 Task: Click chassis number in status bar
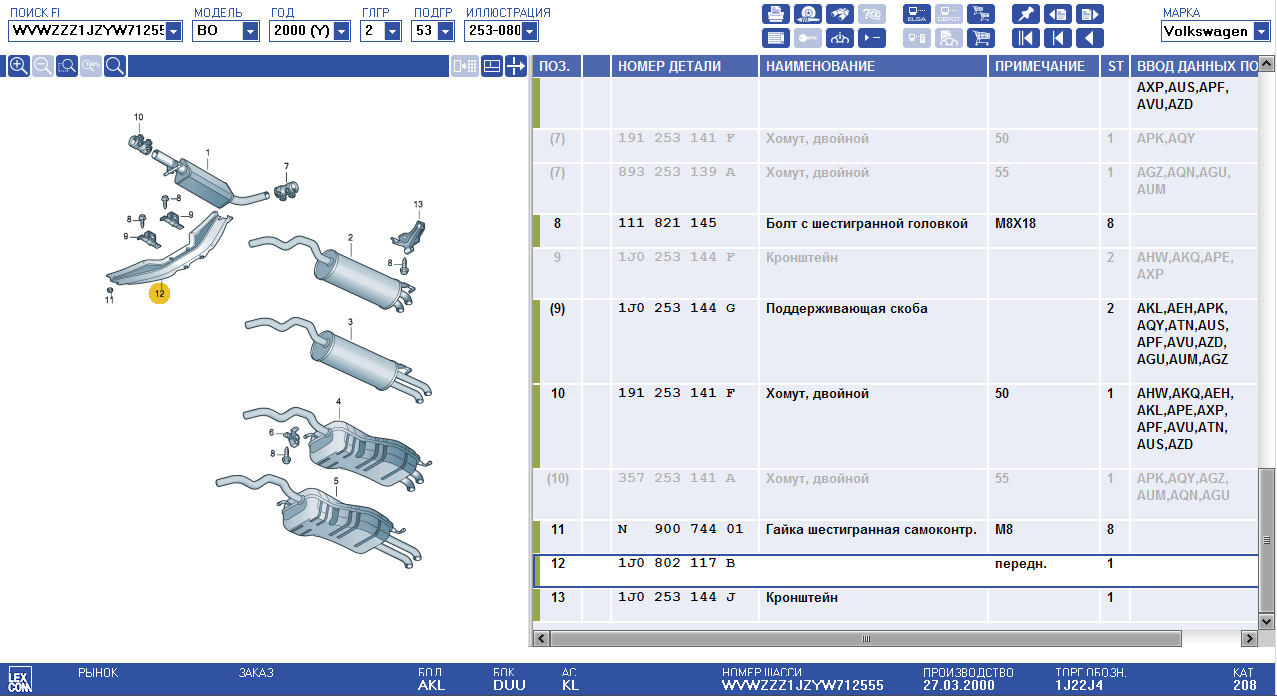802,686
